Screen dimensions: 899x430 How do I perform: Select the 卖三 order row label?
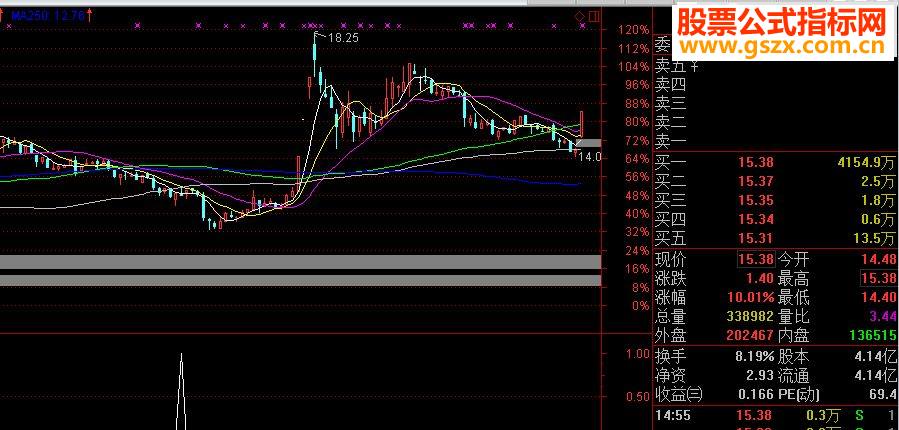point(671,103)
